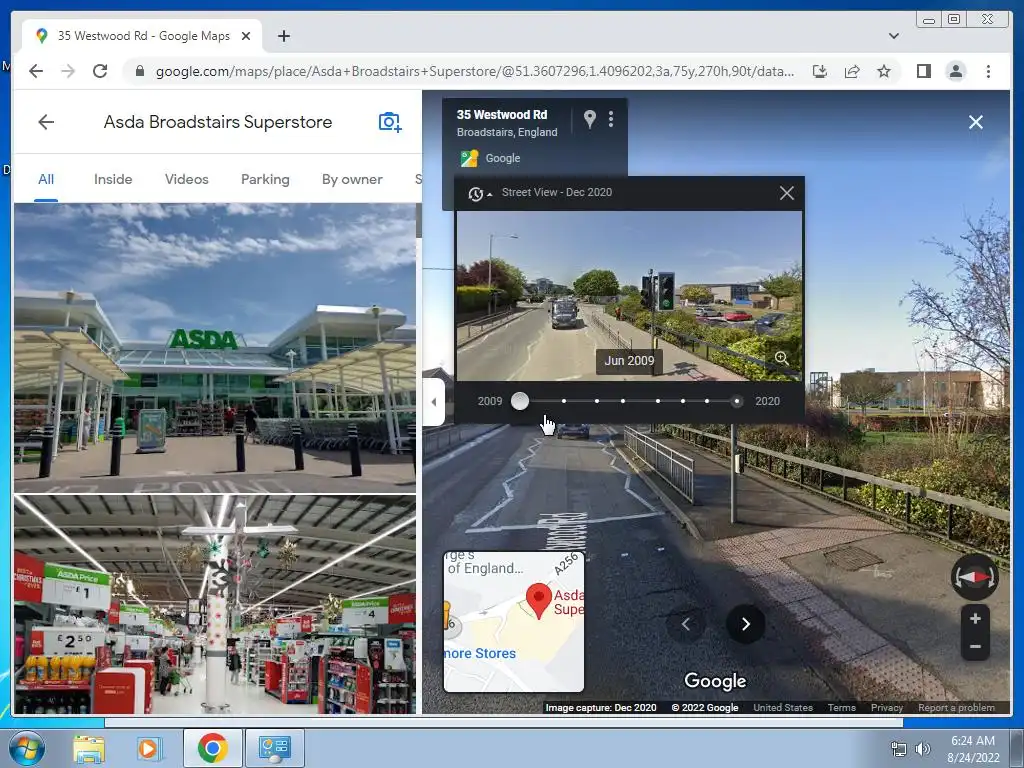Viewport: 1024px width, 768px height.
Task: Go to previous Street View photo arrow
Action: [685, 624]
